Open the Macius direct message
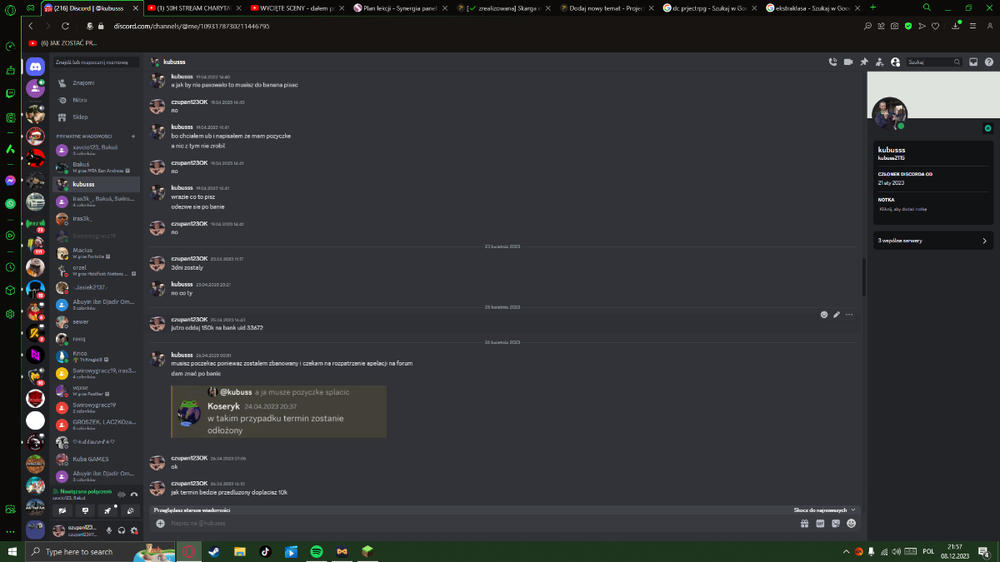 click(96, 253)
